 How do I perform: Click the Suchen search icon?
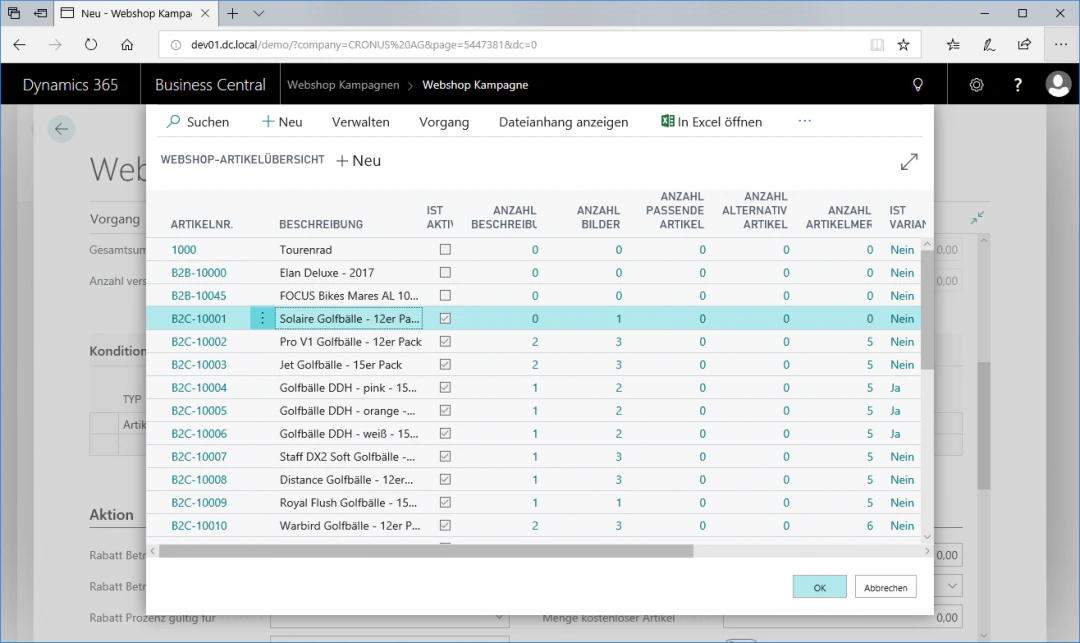click(174, 122)
